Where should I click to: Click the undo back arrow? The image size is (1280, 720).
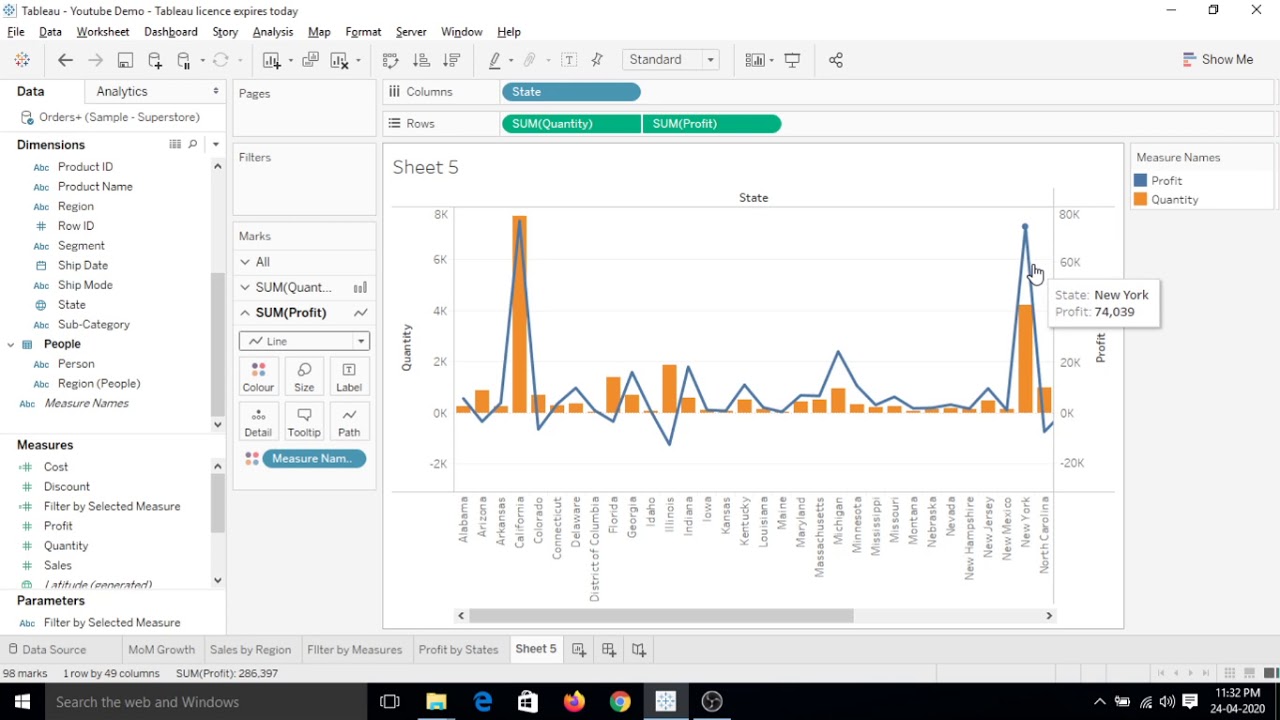(65, 60)
